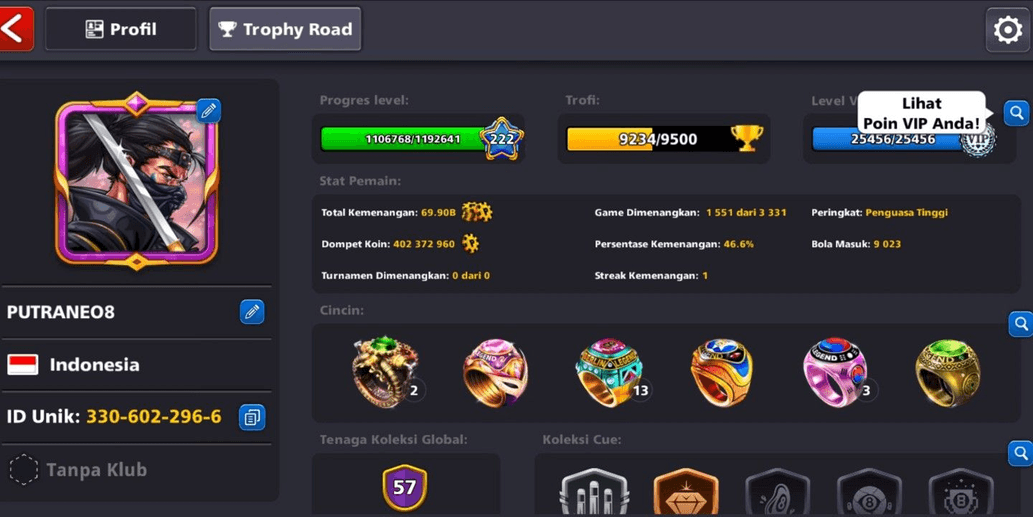
Task: Tap the Lihat Poin VIP Anda tooltip
Action: pos(922,113)
